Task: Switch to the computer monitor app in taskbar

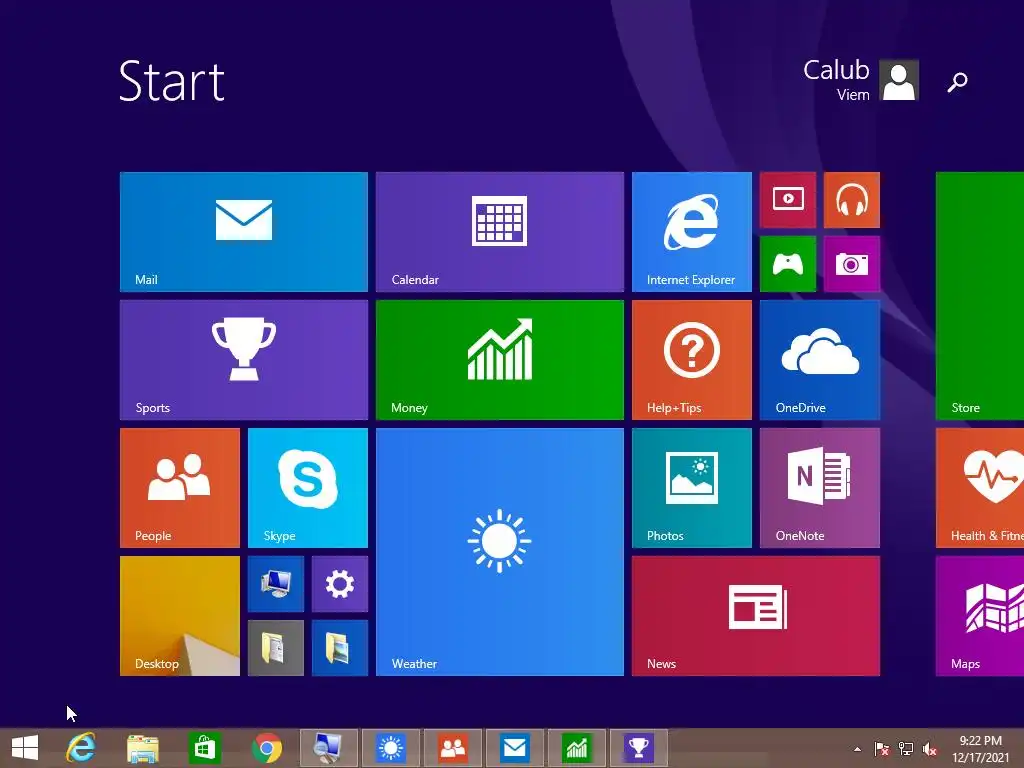Action: pyautogui.click(x=328, y=748)
